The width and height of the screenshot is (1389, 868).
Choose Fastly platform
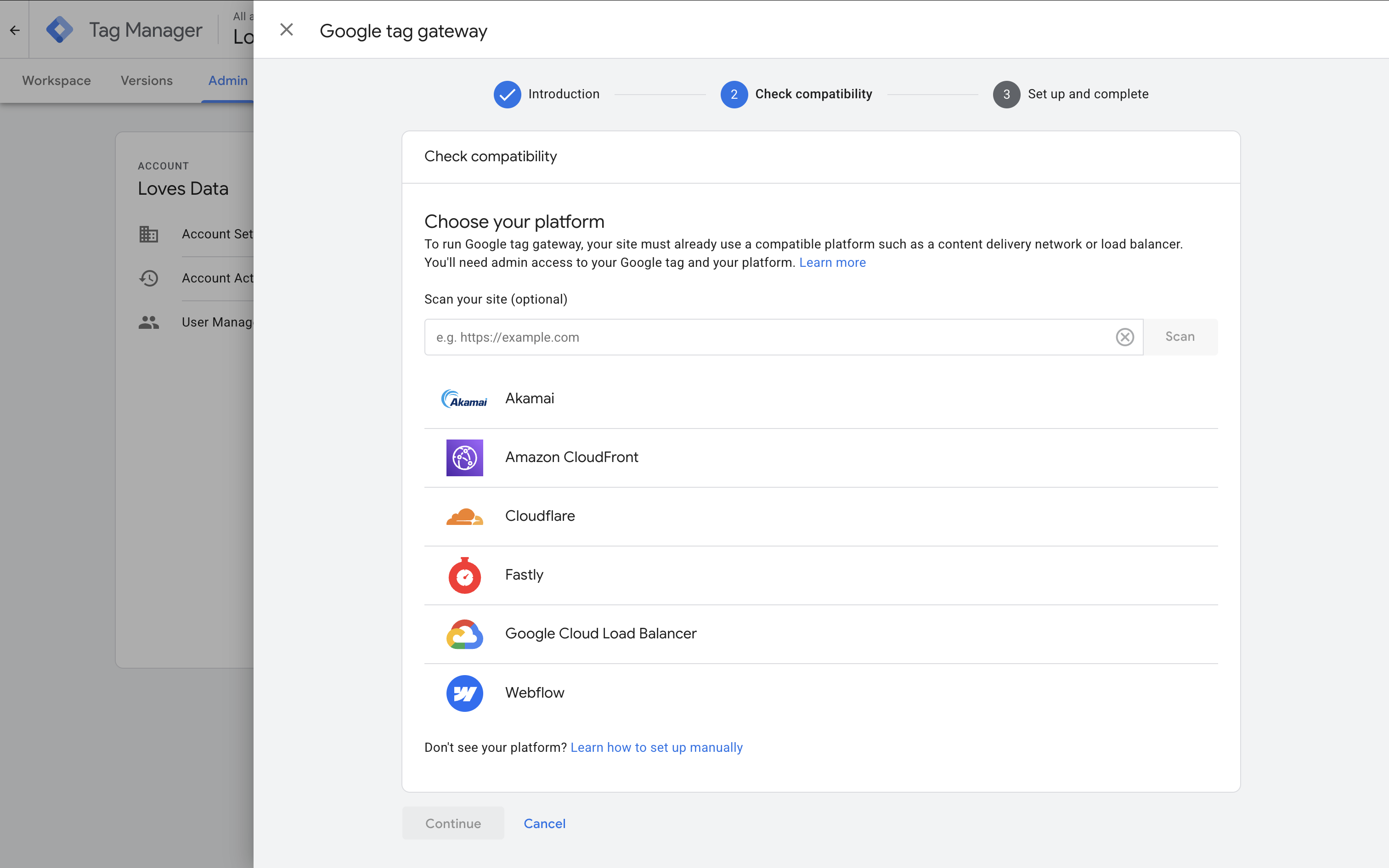[821, 575]
